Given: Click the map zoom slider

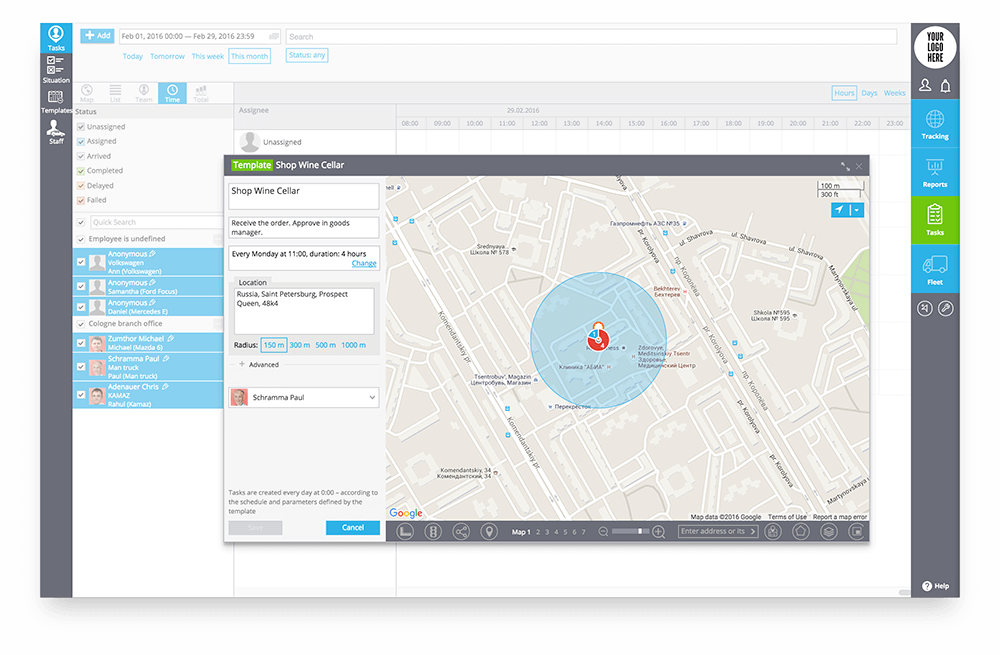Looking at the screenshot, I should click(630, 532).
